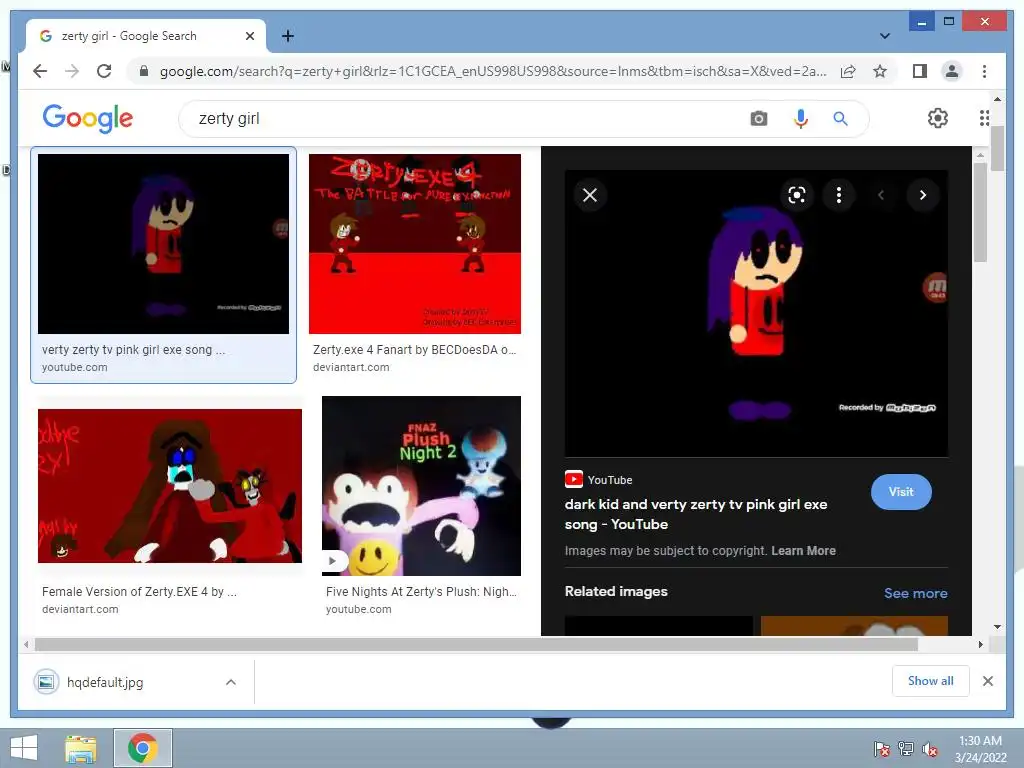Open the Google apps grid
Viewport: 1024px width, 768px height.
pyautogui.click(x=984, y=118)
